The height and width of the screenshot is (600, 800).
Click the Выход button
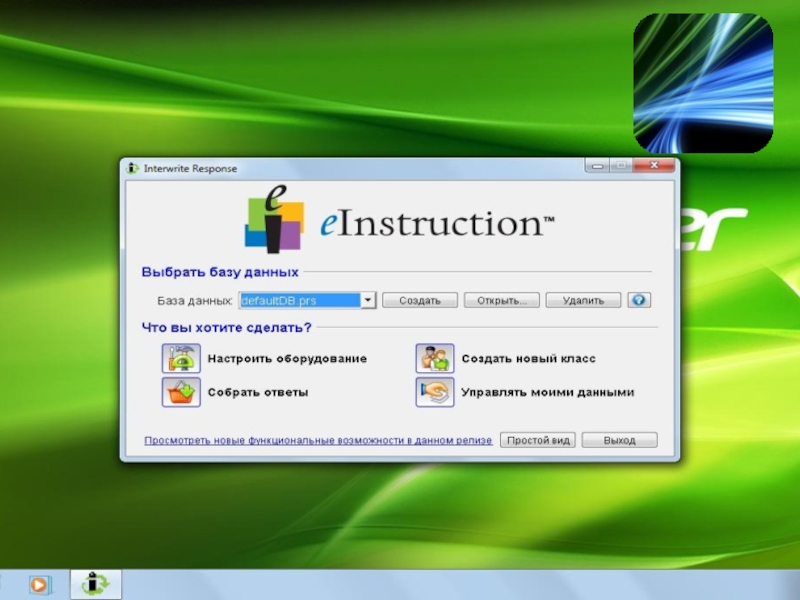pos(619,440)
